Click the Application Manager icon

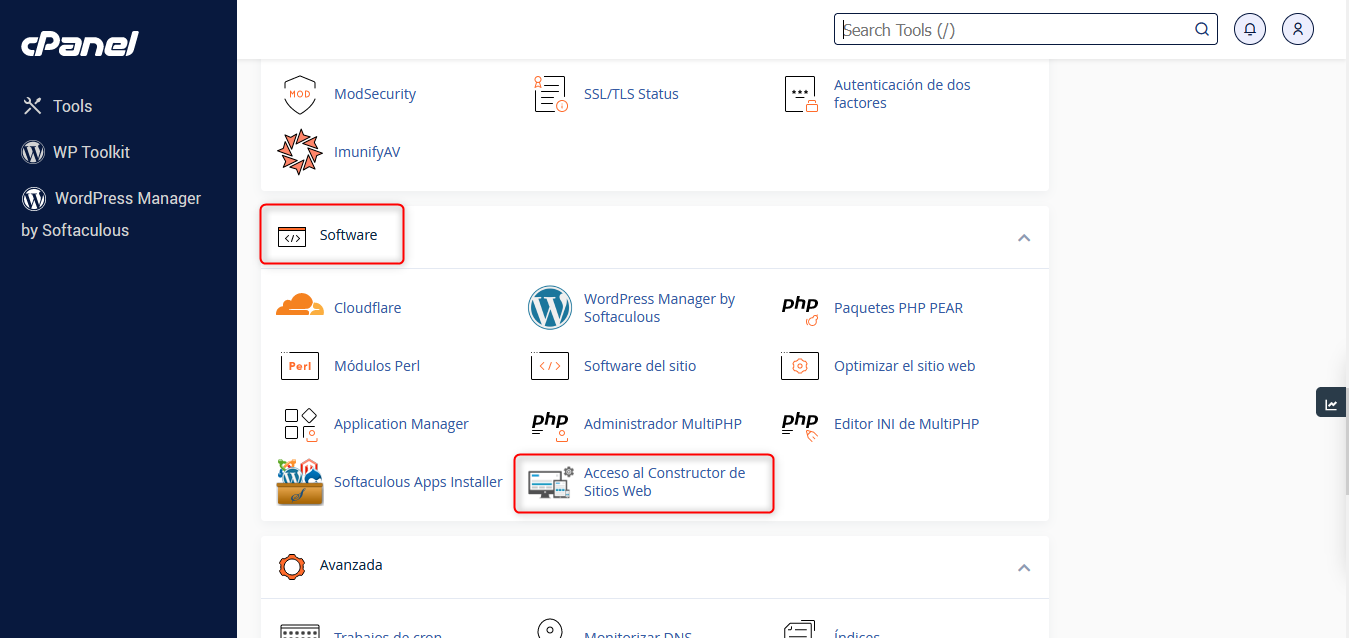pyautogui.click(x=300, y=424)
